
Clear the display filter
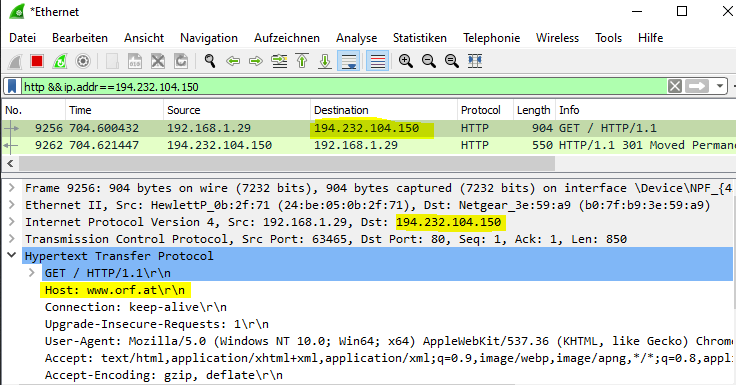[675, 86]
